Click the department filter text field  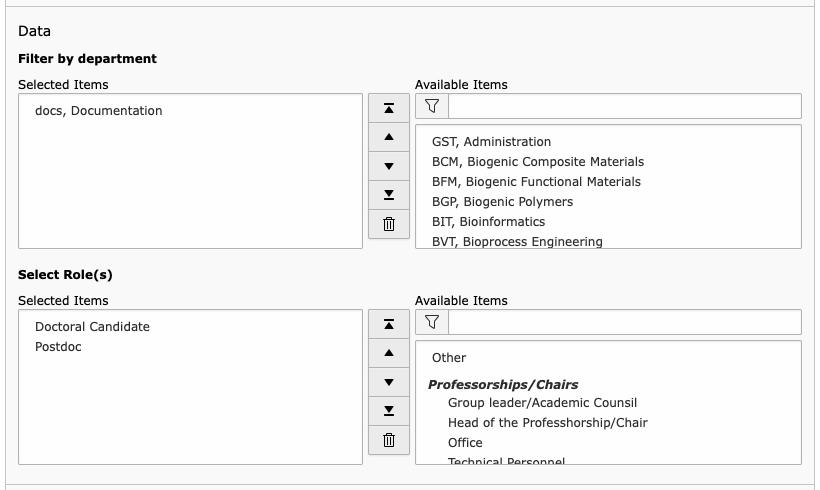pos(624,106)
